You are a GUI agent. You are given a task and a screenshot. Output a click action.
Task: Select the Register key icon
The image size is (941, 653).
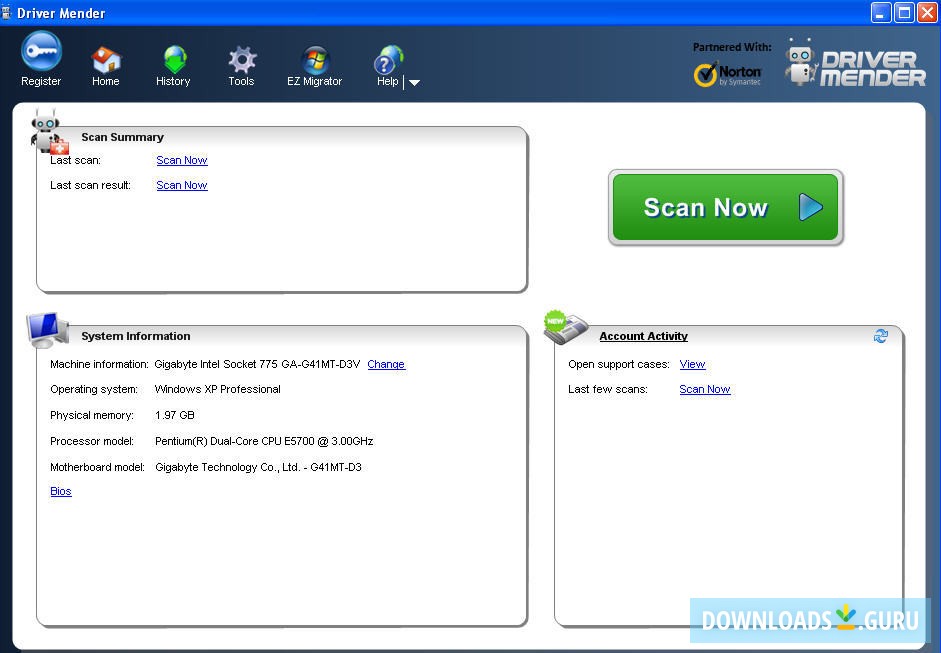(40, 52)
